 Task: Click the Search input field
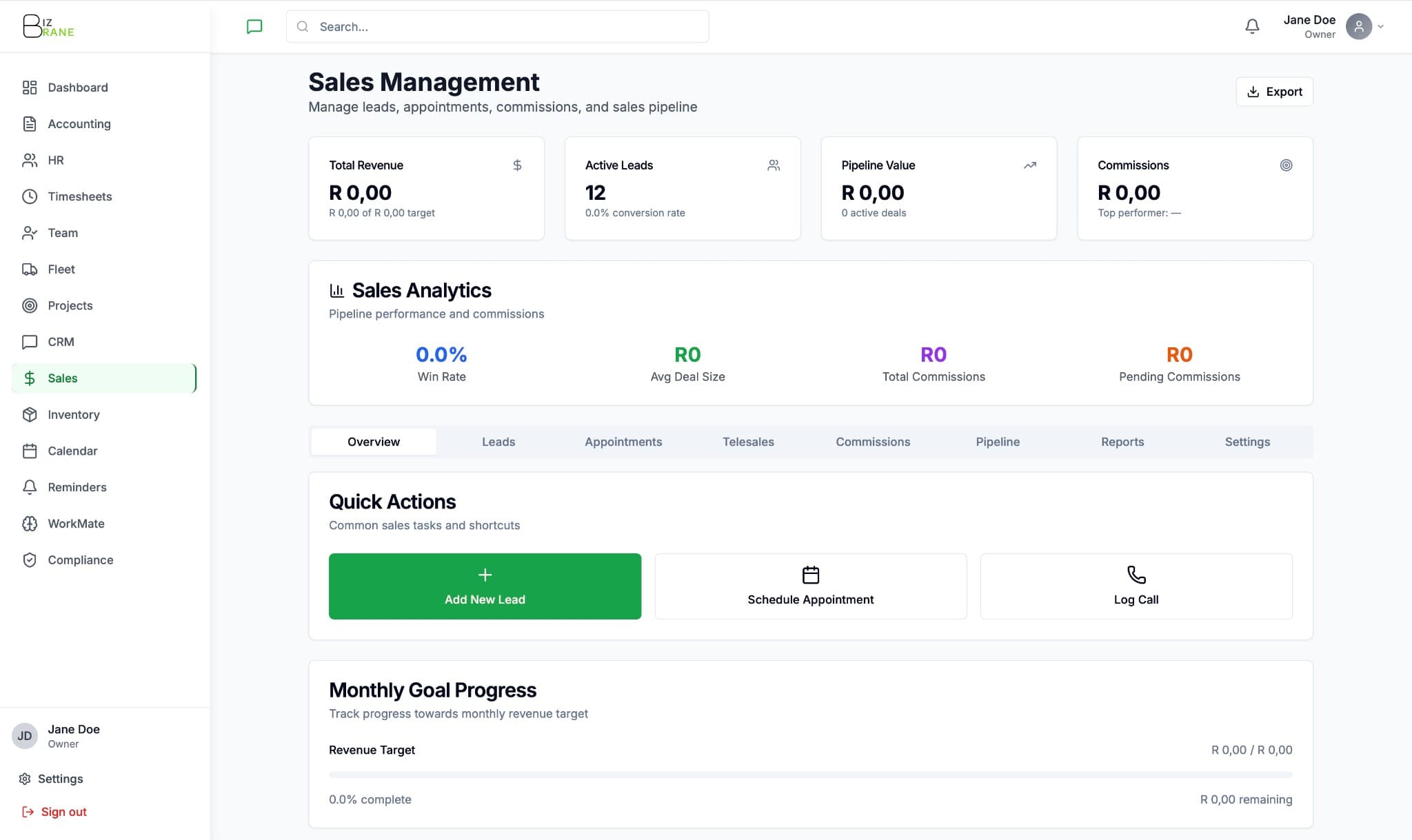[x=496, y=26]
